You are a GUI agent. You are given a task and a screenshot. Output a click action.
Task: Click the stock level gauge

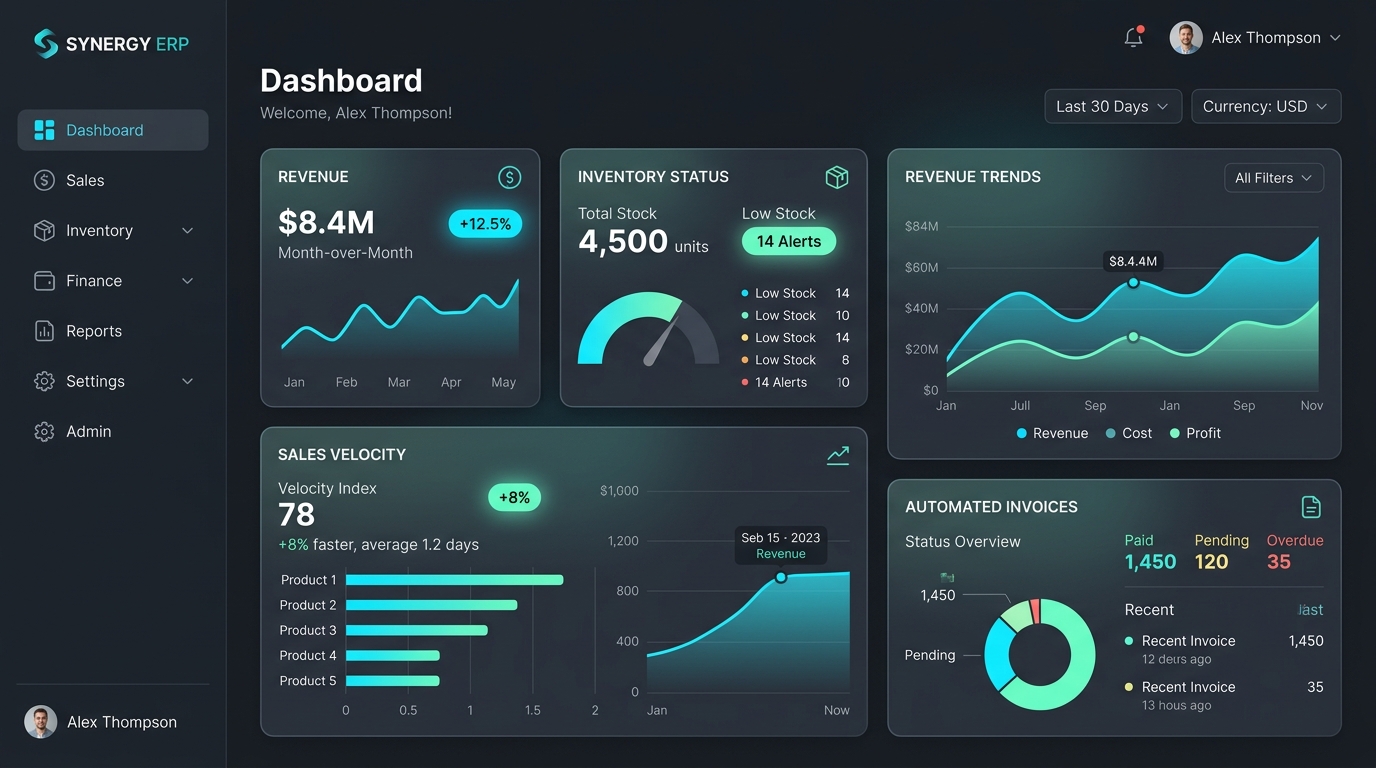pyautogui.click(x=648, y=329)
